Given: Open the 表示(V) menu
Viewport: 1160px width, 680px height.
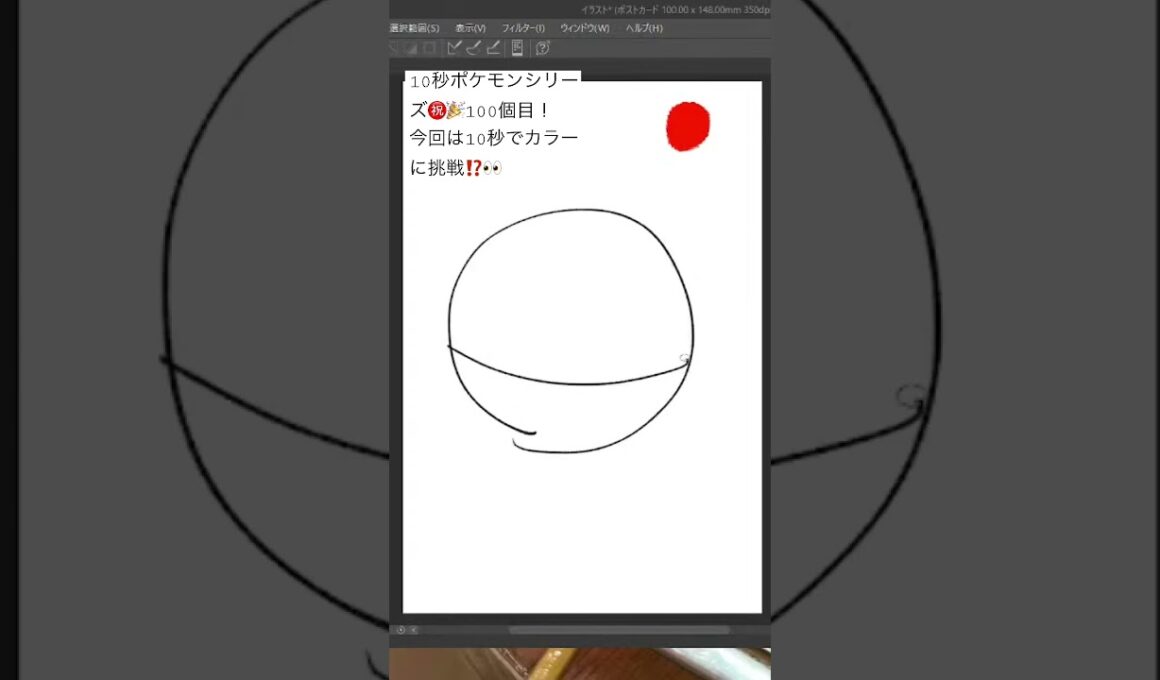Looking at the screenshot, I should (x=471, y=28).
